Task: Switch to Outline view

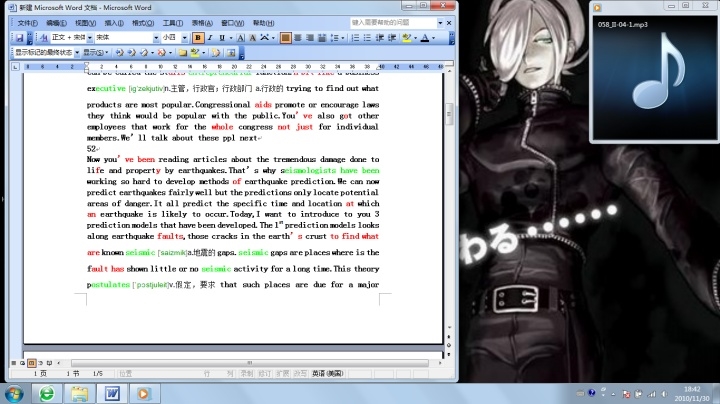Action: (40, 363)
